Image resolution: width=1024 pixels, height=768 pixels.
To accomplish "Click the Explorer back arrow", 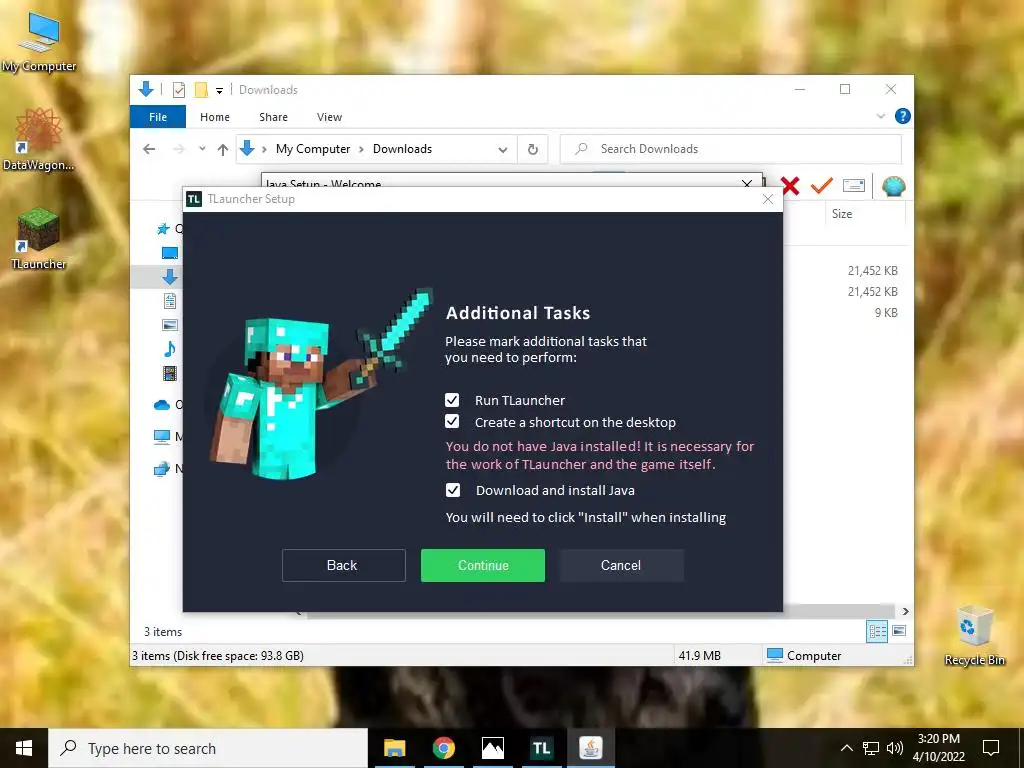I will pos(149,149).
